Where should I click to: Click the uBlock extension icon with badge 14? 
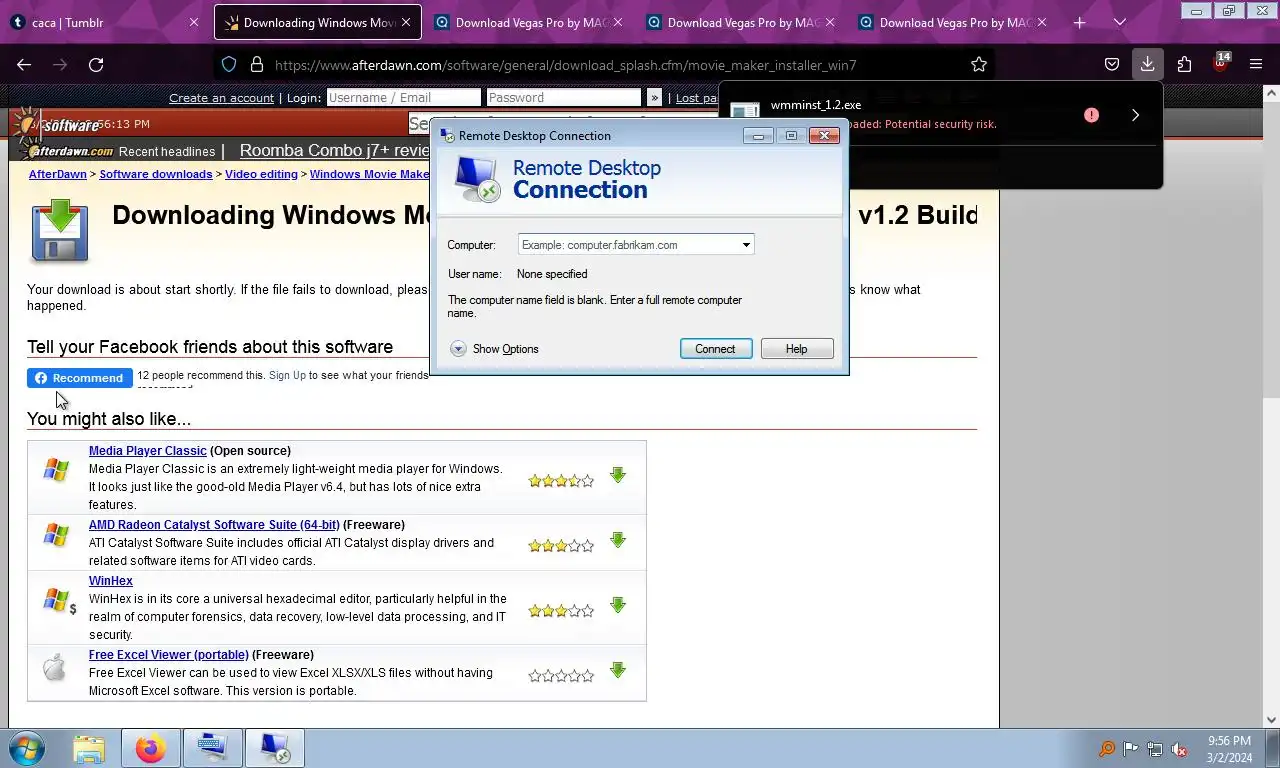[x=1220, y=63]
